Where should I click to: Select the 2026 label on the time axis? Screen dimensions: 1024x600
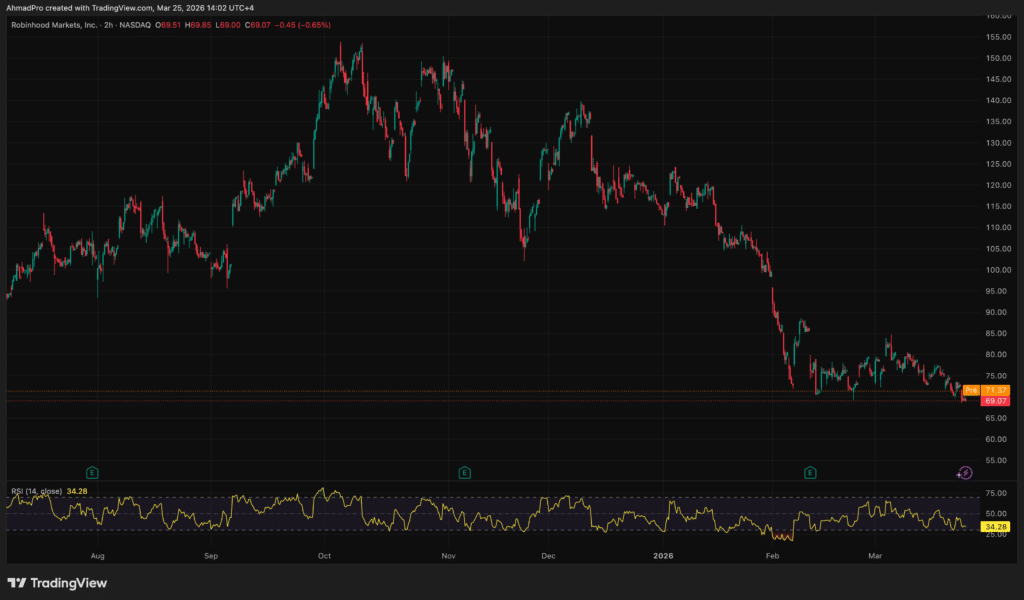[664, 553]
